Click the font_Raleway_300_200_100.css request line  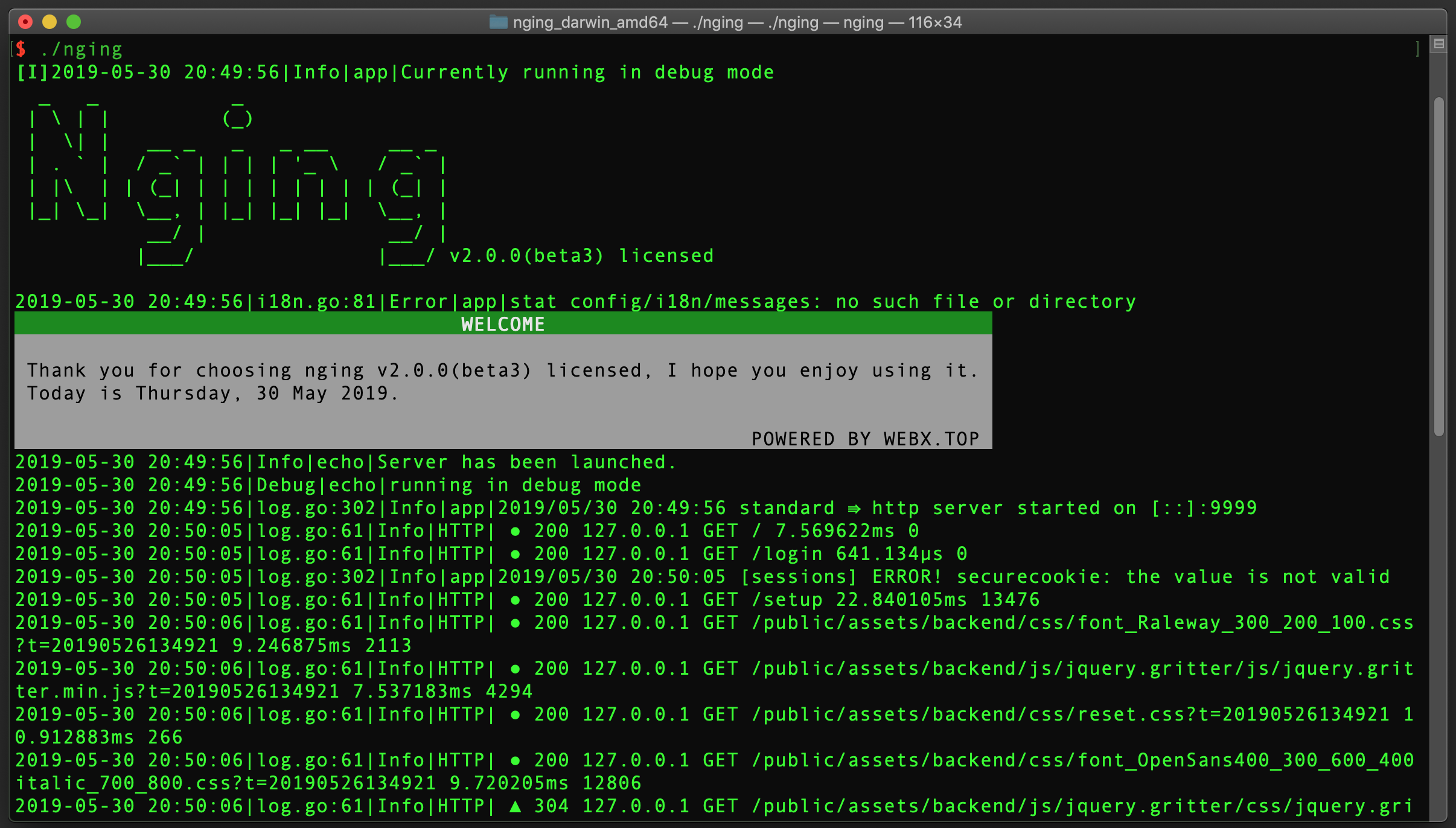point(715,622)
